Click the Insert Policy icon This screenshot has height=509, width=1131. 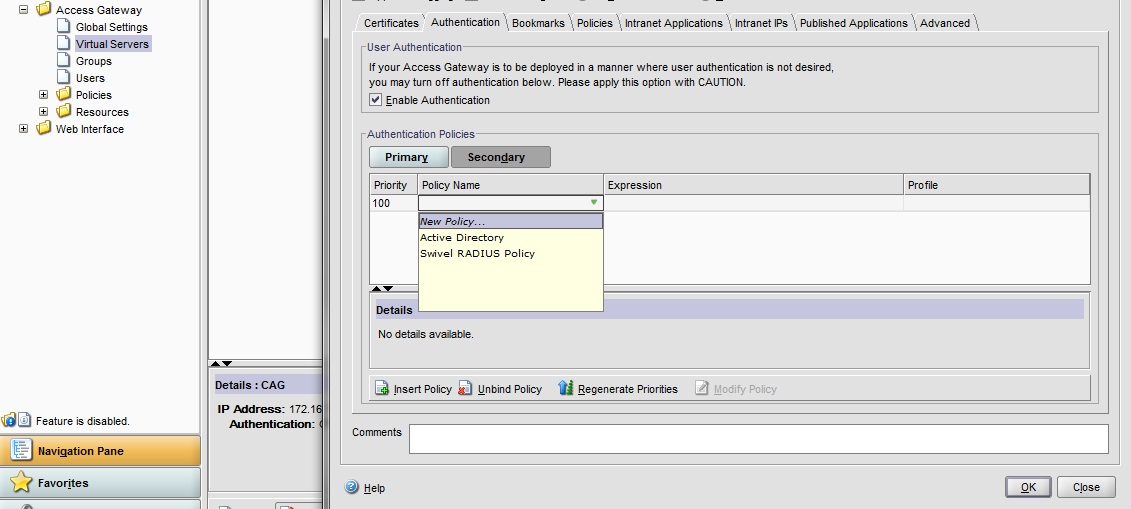382,389
